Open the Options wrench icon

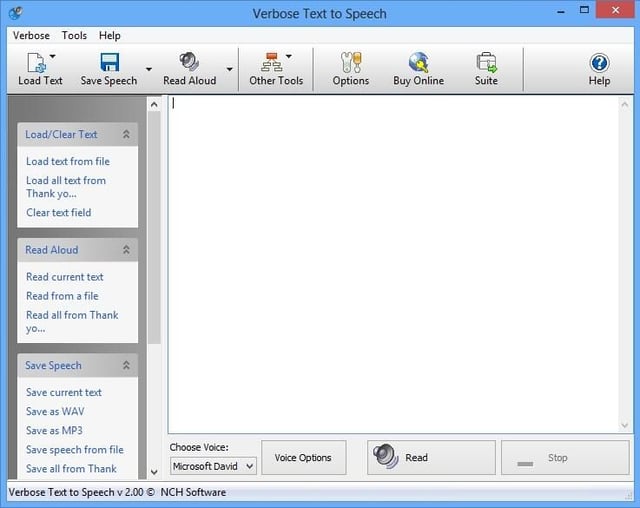tap(351, 62)
